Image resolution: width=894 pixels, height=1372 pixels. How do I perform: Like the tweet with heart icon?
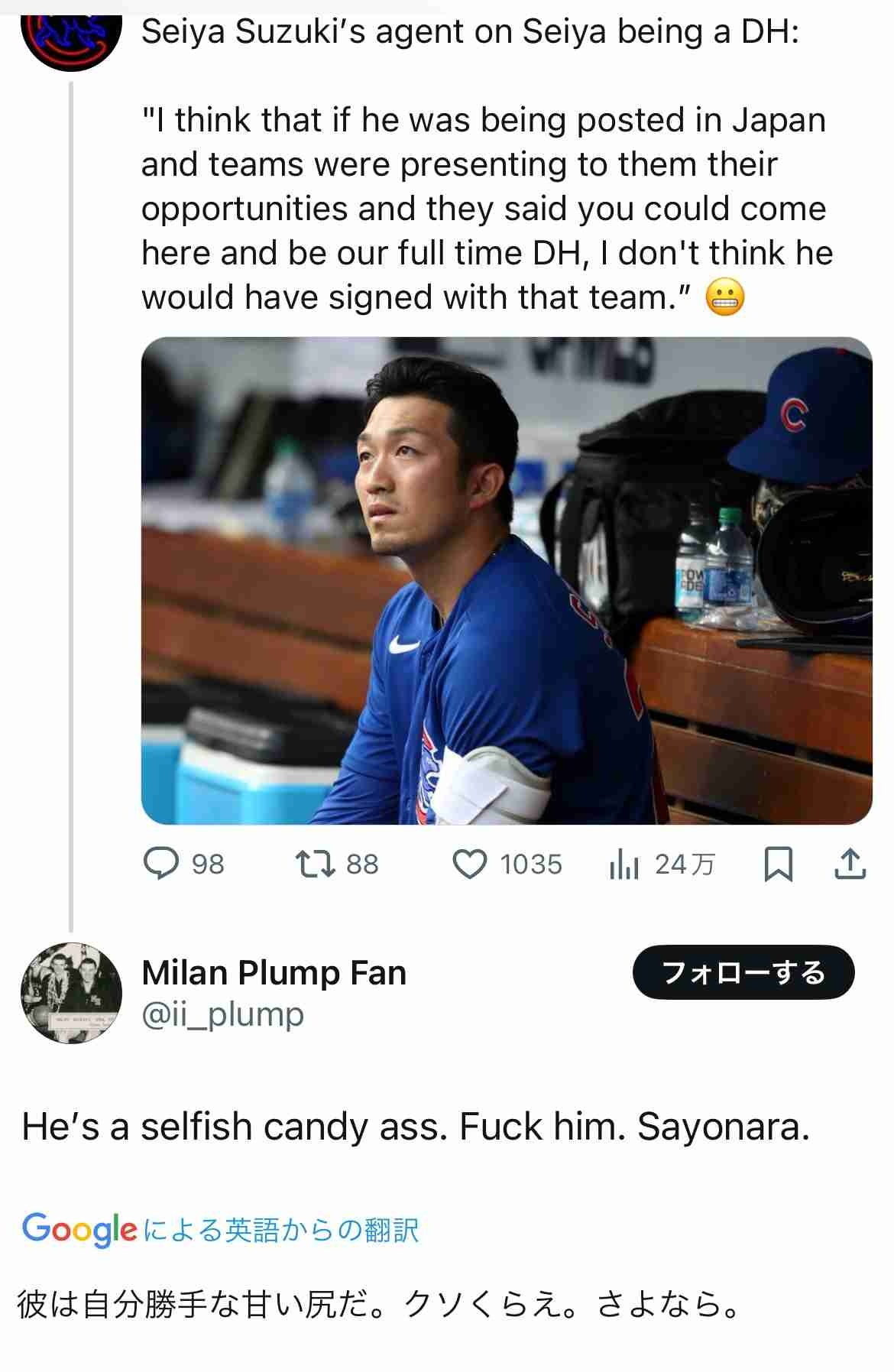click(x=469, y=864)
